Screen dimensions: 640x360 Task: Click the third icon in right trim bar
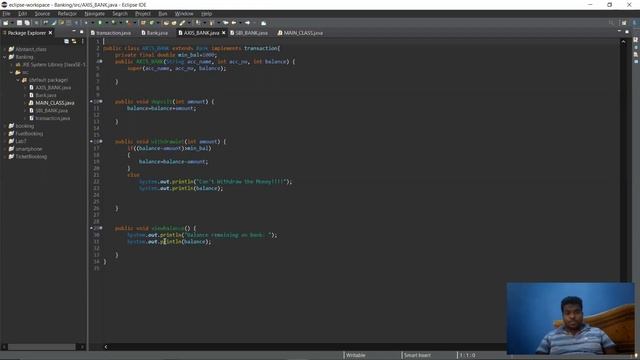pyautogui.click(x=636, y=54)
